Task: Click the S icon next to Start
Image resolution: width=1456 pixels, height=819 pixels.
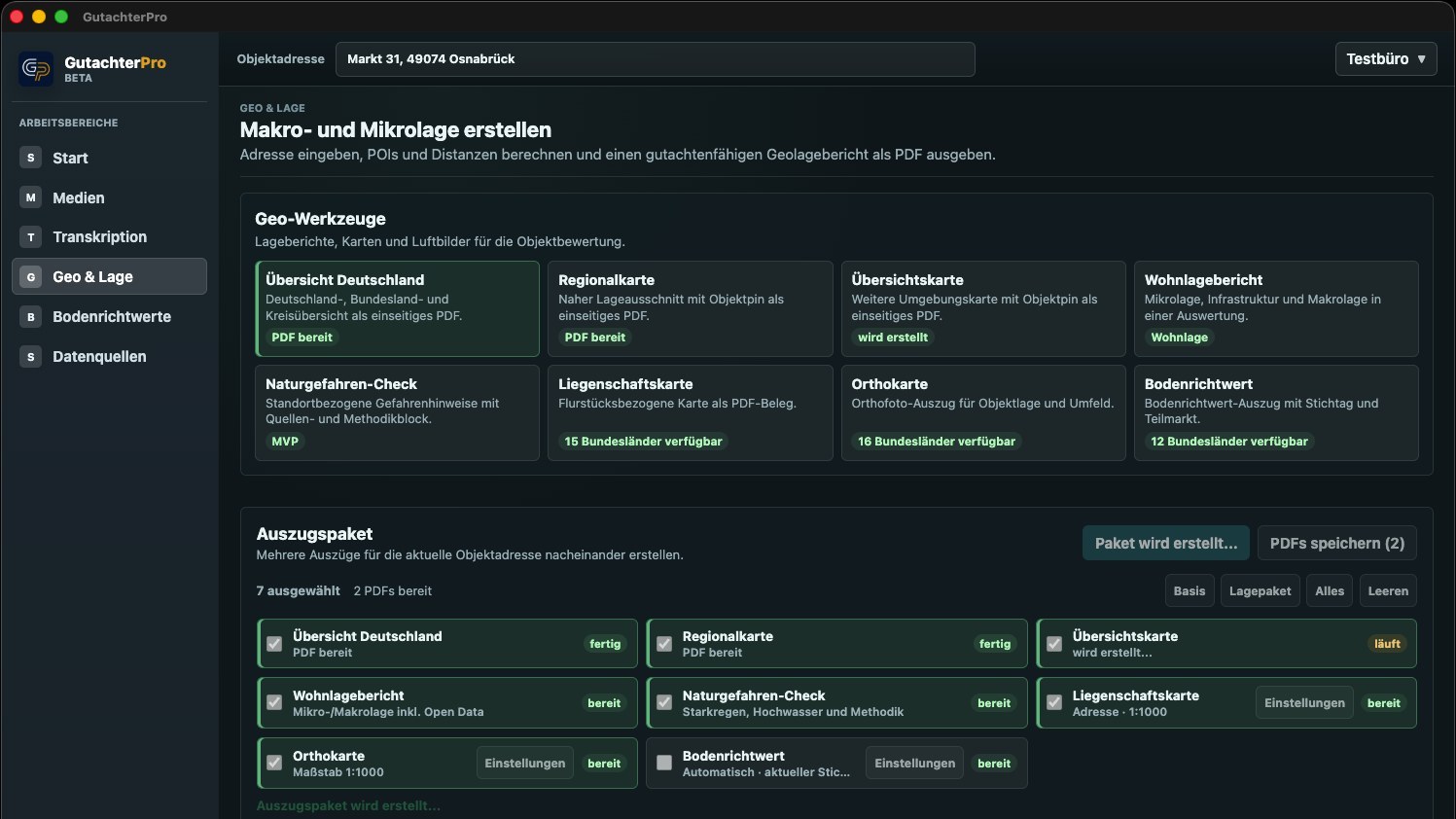Action: pos(31,158)
